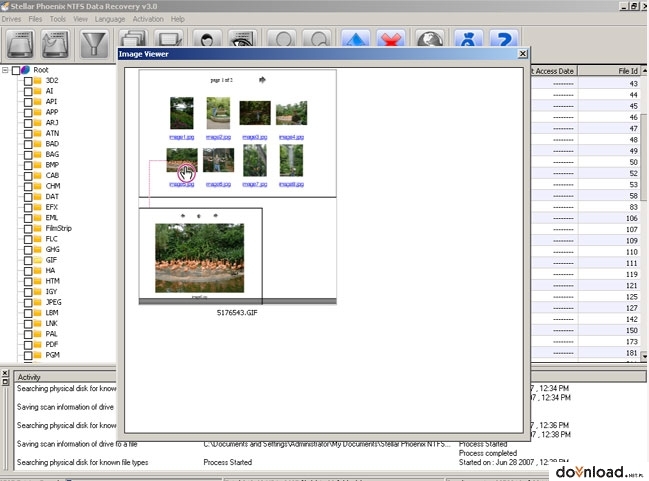This screenshot has height=481, width=649.
Task: Click the Activity column header
Action: point(65,377)
